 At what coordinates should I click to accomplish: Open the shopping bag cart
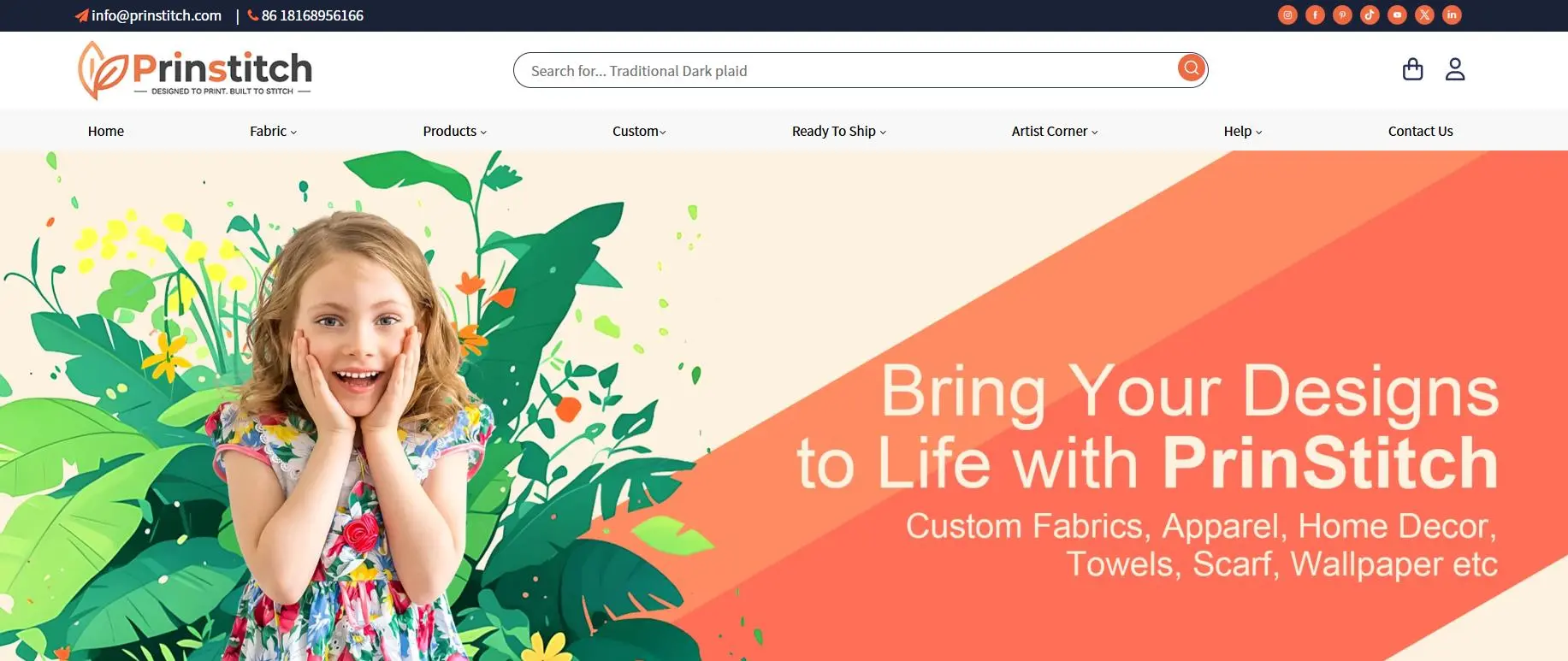(x=1413, y=69)
